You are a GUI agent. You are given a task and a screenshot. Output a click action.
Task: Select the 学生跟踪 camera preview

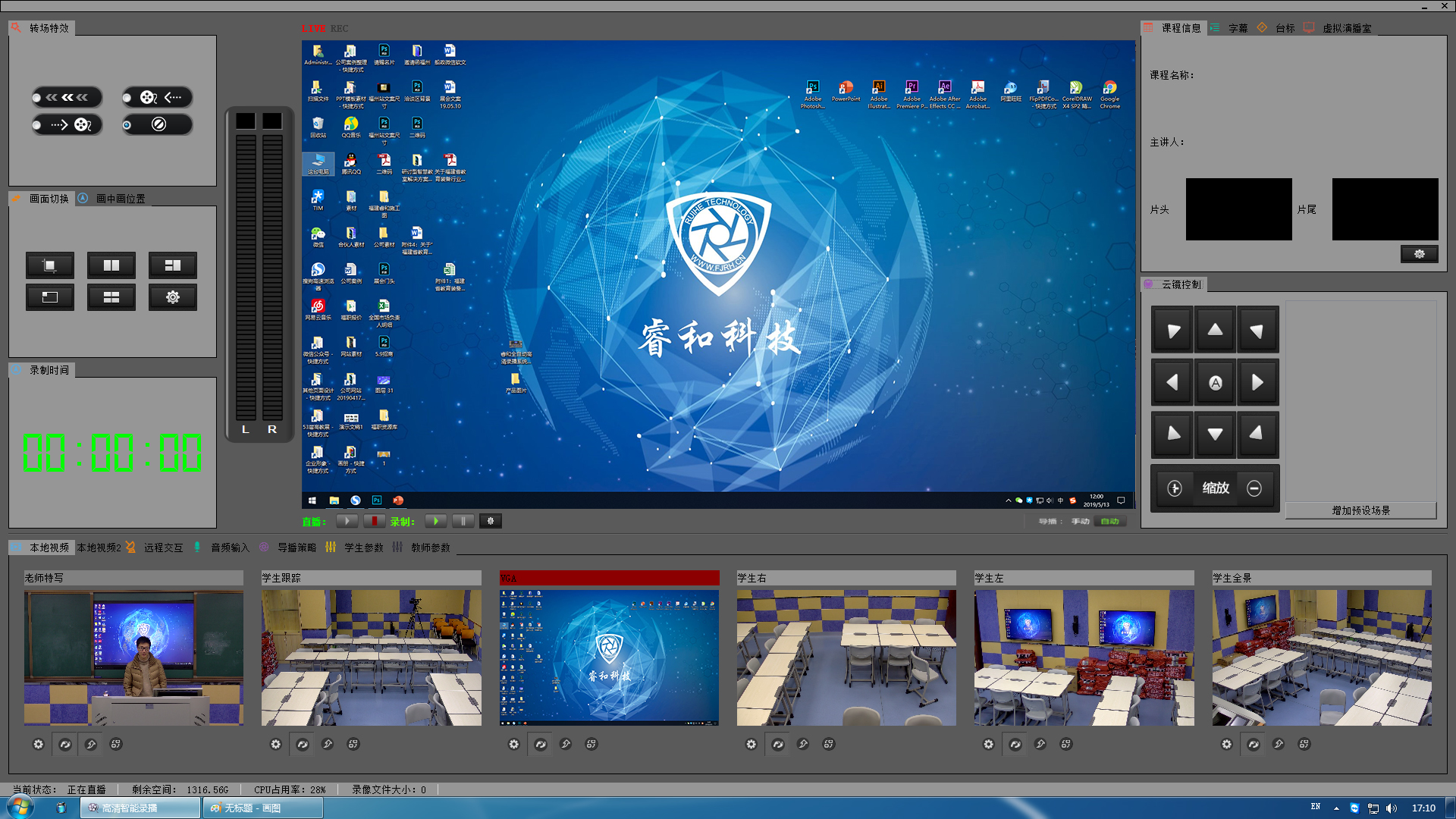[x=372, y=657]
